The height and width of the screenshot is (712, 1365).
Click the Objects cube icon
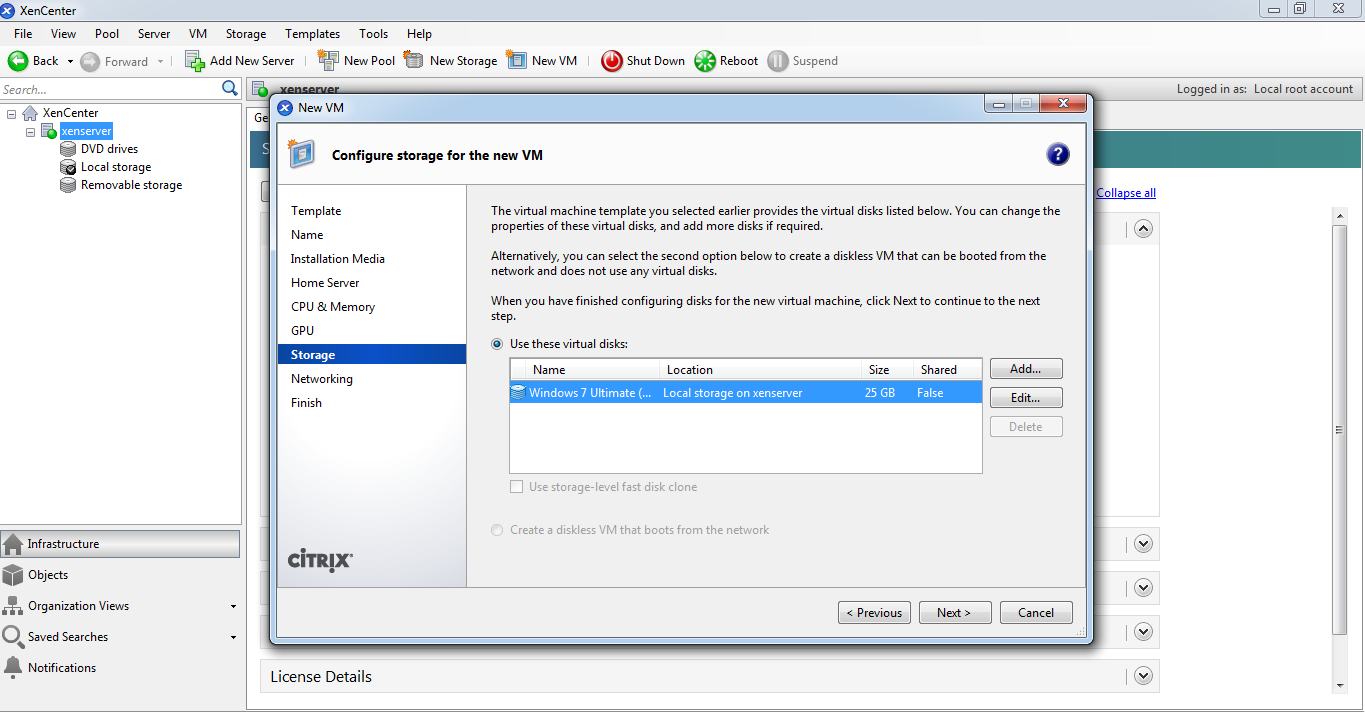pyautogui.click(x=13, y=575)
